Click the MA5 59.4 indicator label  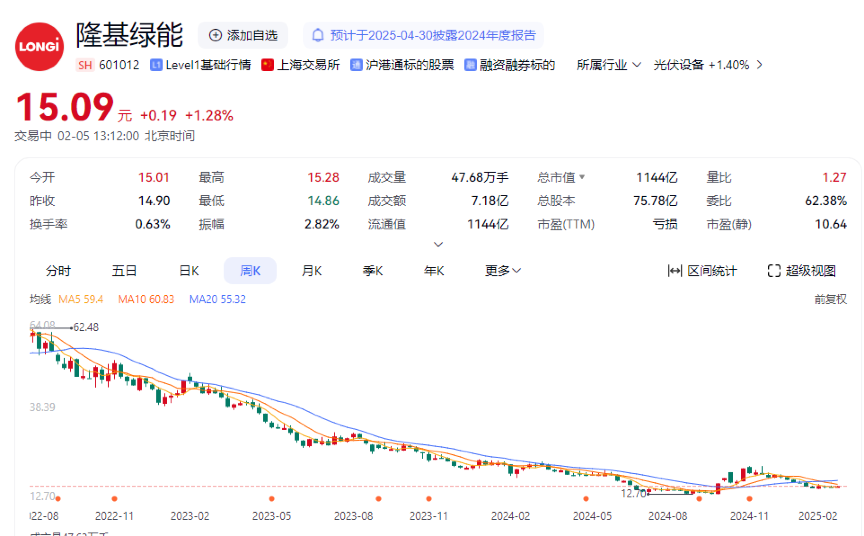point(81,299)
